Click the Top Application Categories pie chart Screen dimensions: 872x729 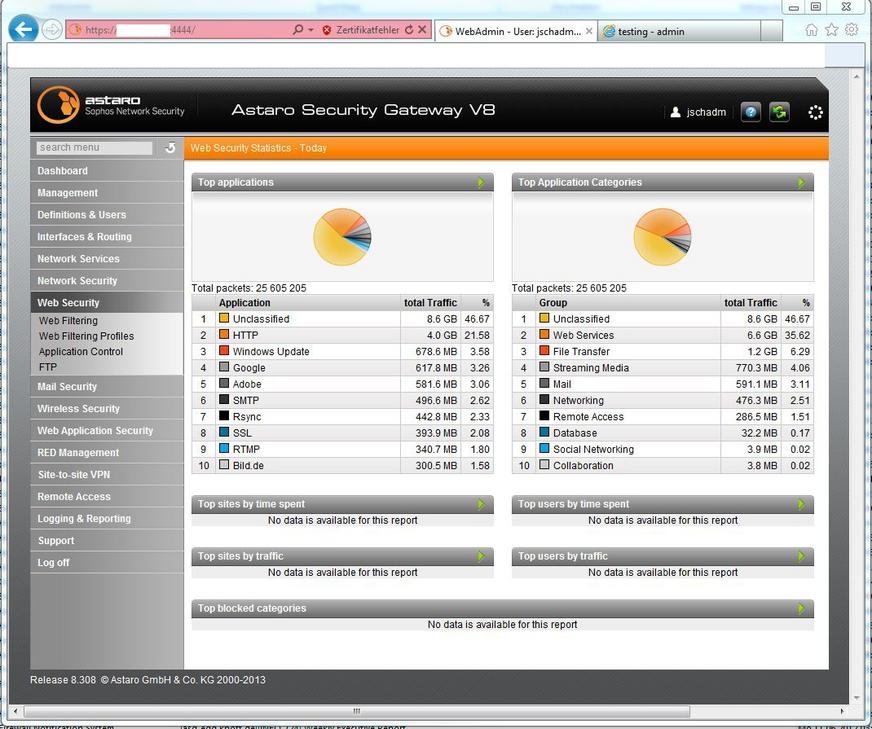tap(662, 237)
